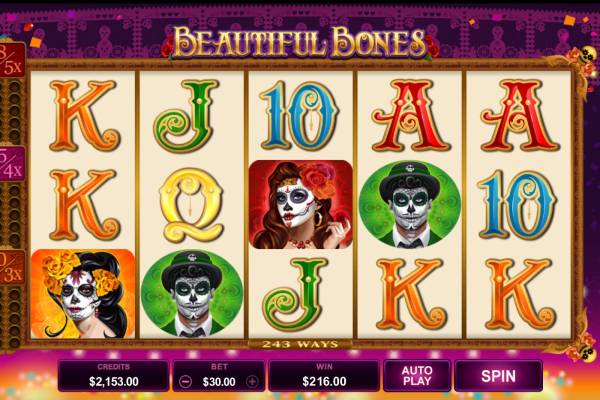The width and height of the screenshot is (600, 400).
Task: Select the red-haired sugar skull woman symbol
Action: [301, 204]
